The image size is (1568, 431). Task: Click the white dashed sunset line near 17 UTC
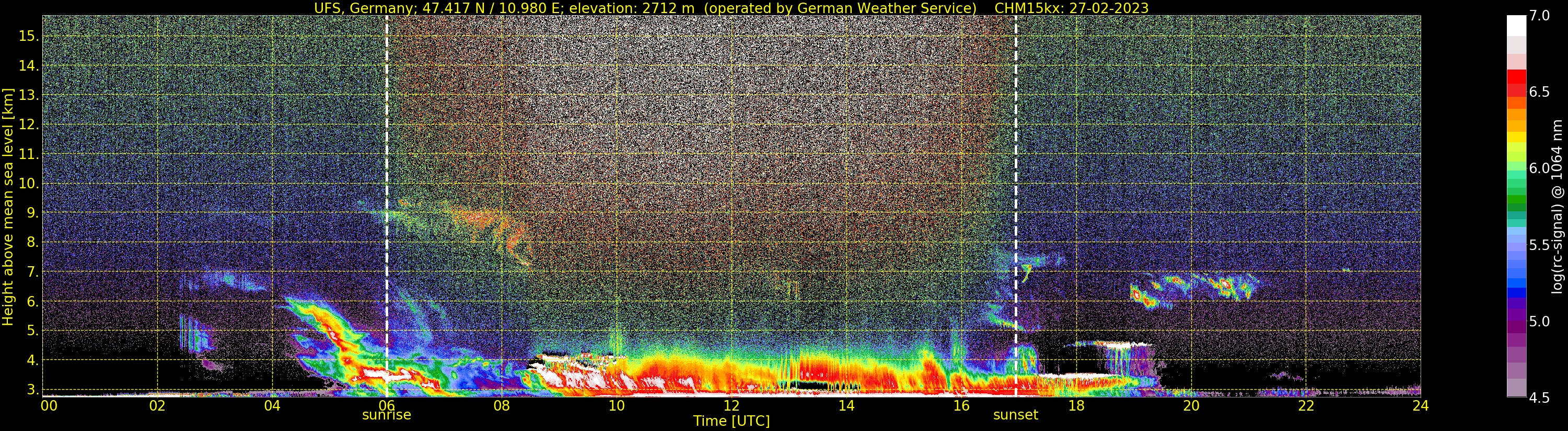[x=1015, y=206]
